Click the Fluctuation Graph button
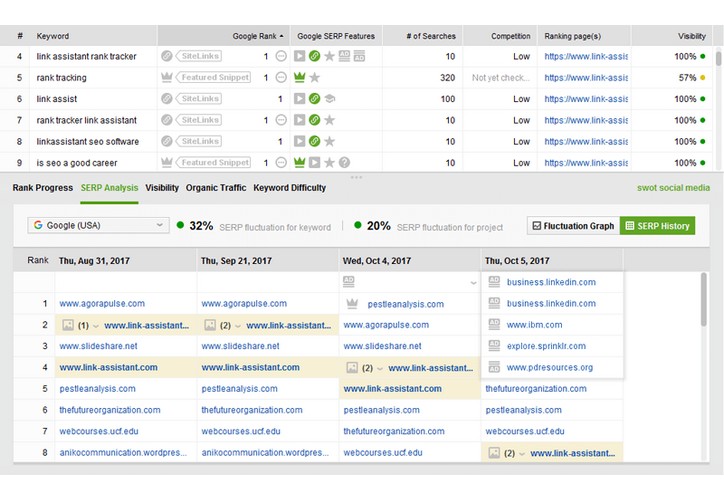The height and width of the screenshot is (500, 724). click(573, 226)
